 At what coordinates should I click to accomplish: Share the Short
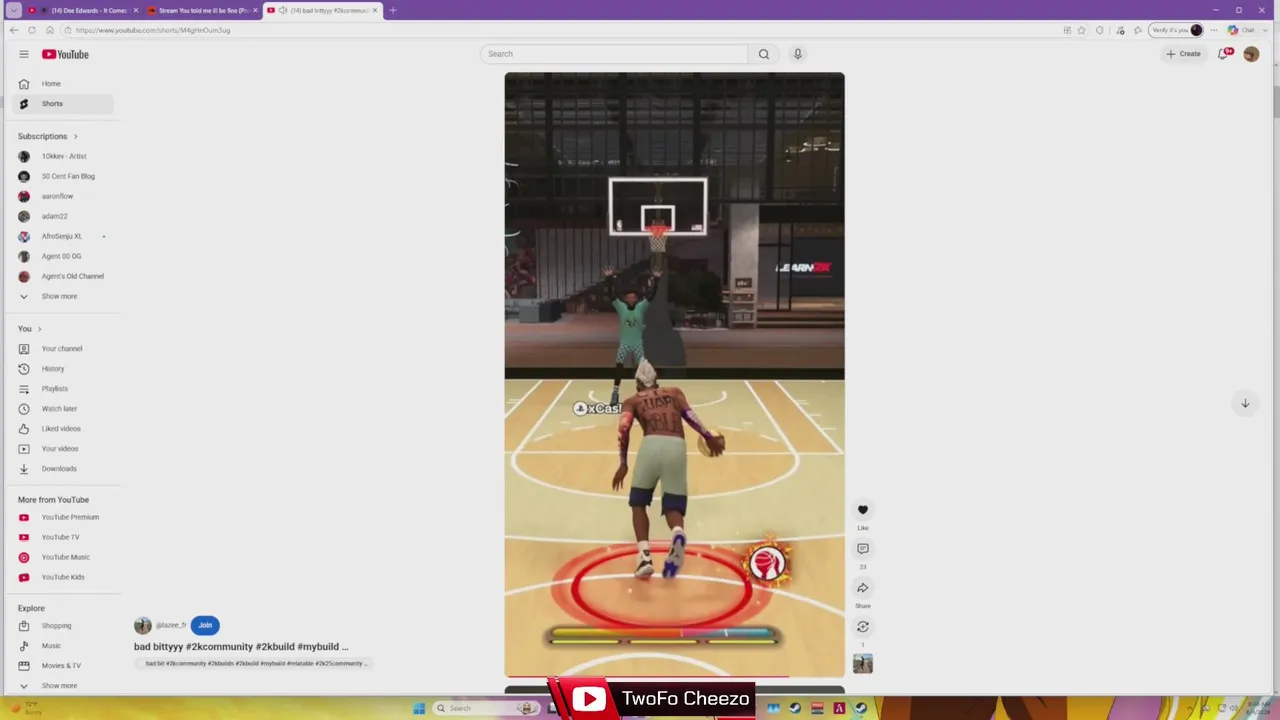(x=863, y=588)
